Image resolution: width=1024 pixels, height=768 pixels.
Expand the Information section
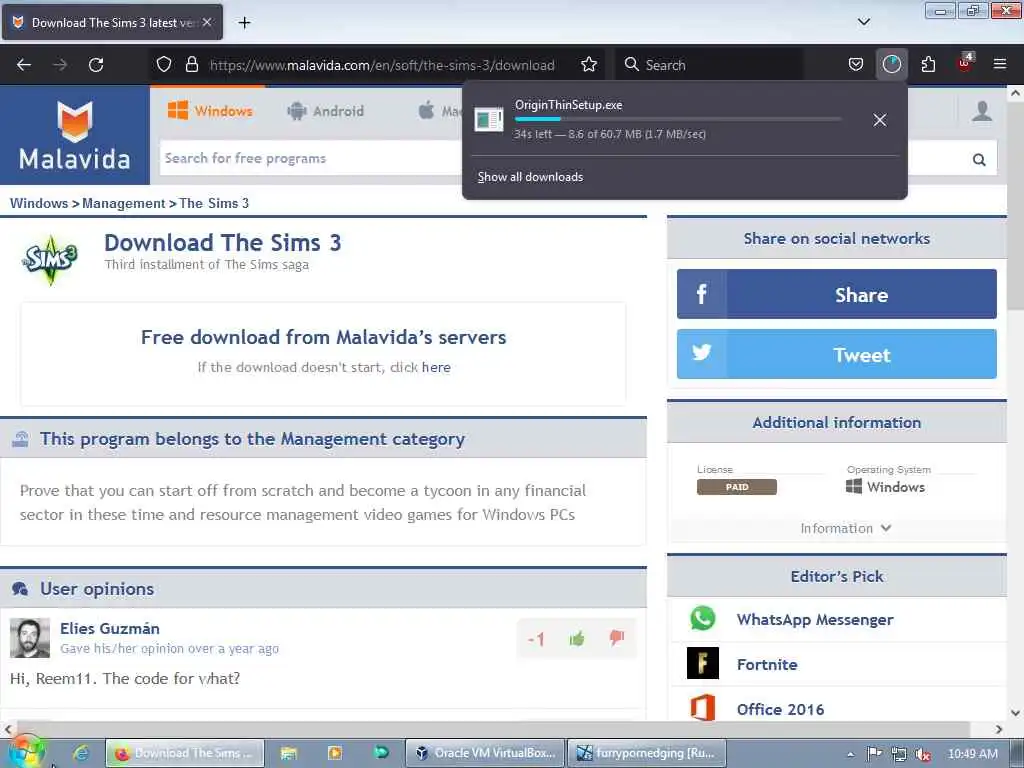click(846, 528)
